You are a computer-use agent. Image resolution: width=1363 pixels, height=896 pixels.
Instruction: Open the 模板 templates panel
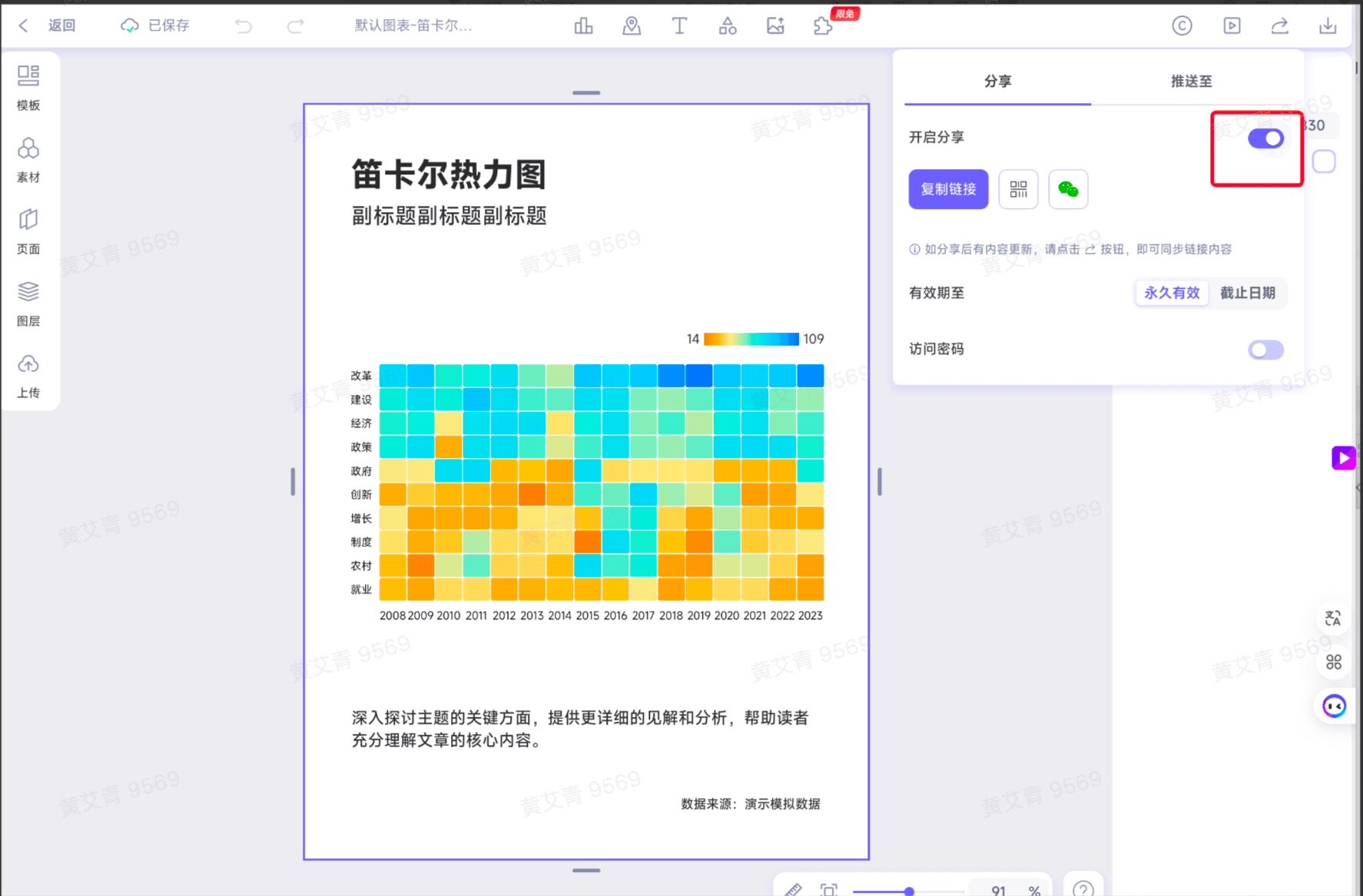coord(28,88)
